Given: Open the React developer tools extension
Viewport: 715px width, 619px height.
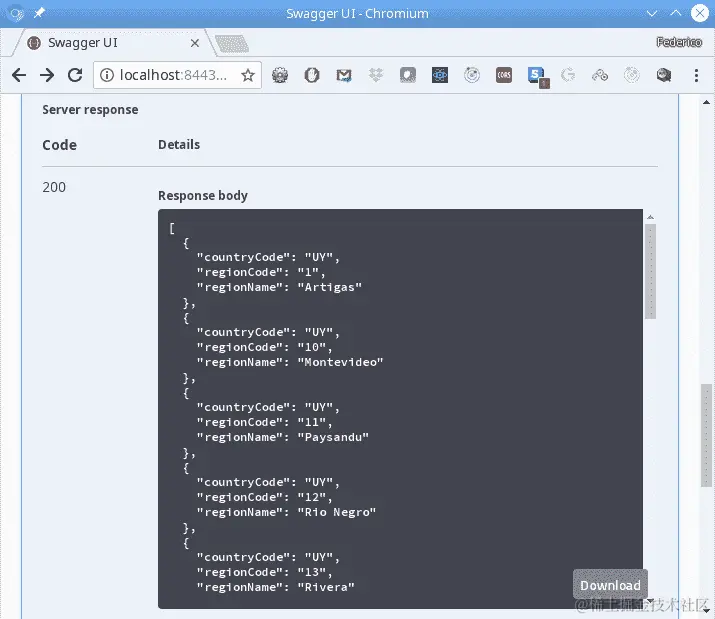Looking at the screenshot, I should [x=440, y=75].
